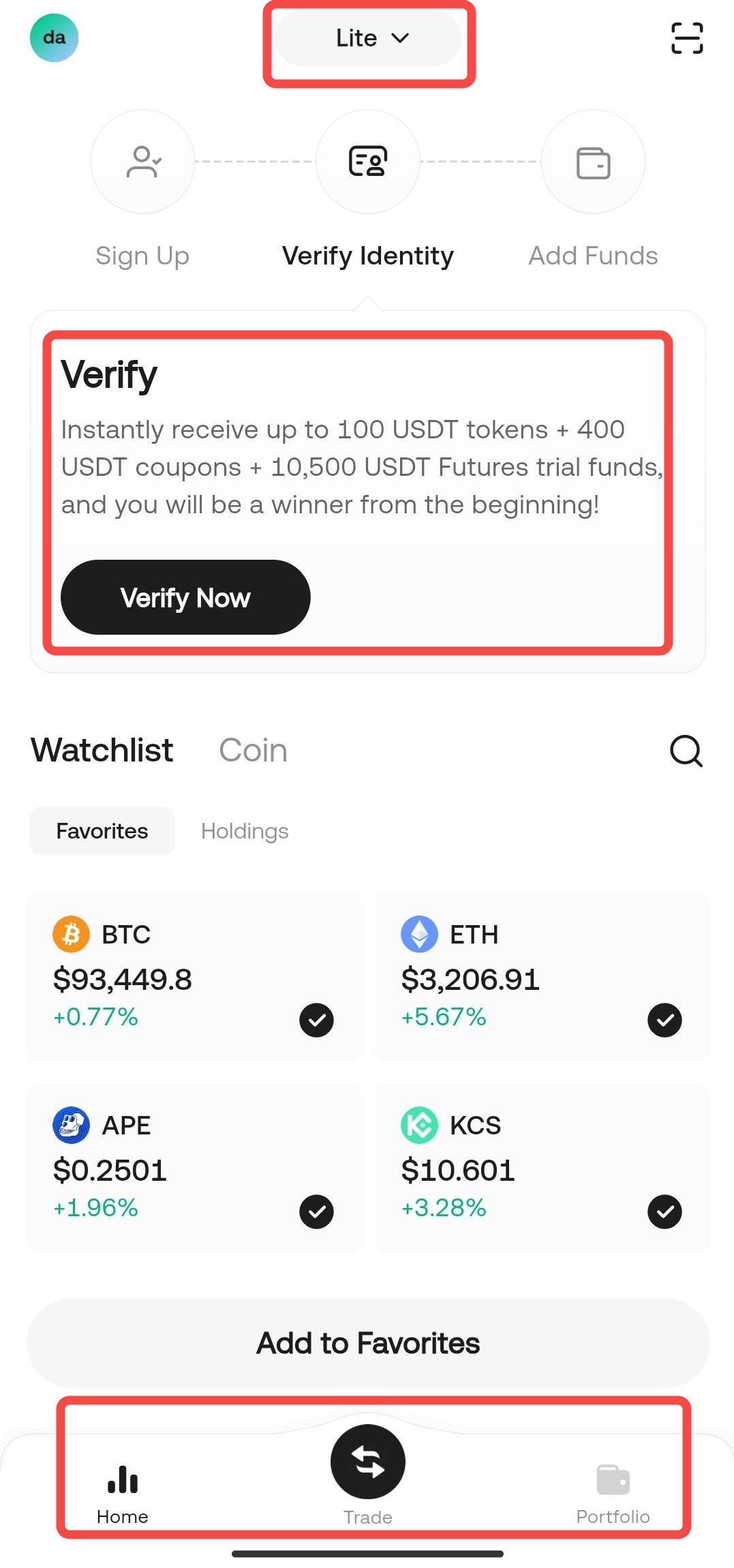
Task: Deselect the KCS checkmark
Action: (x=664, y=1211)
